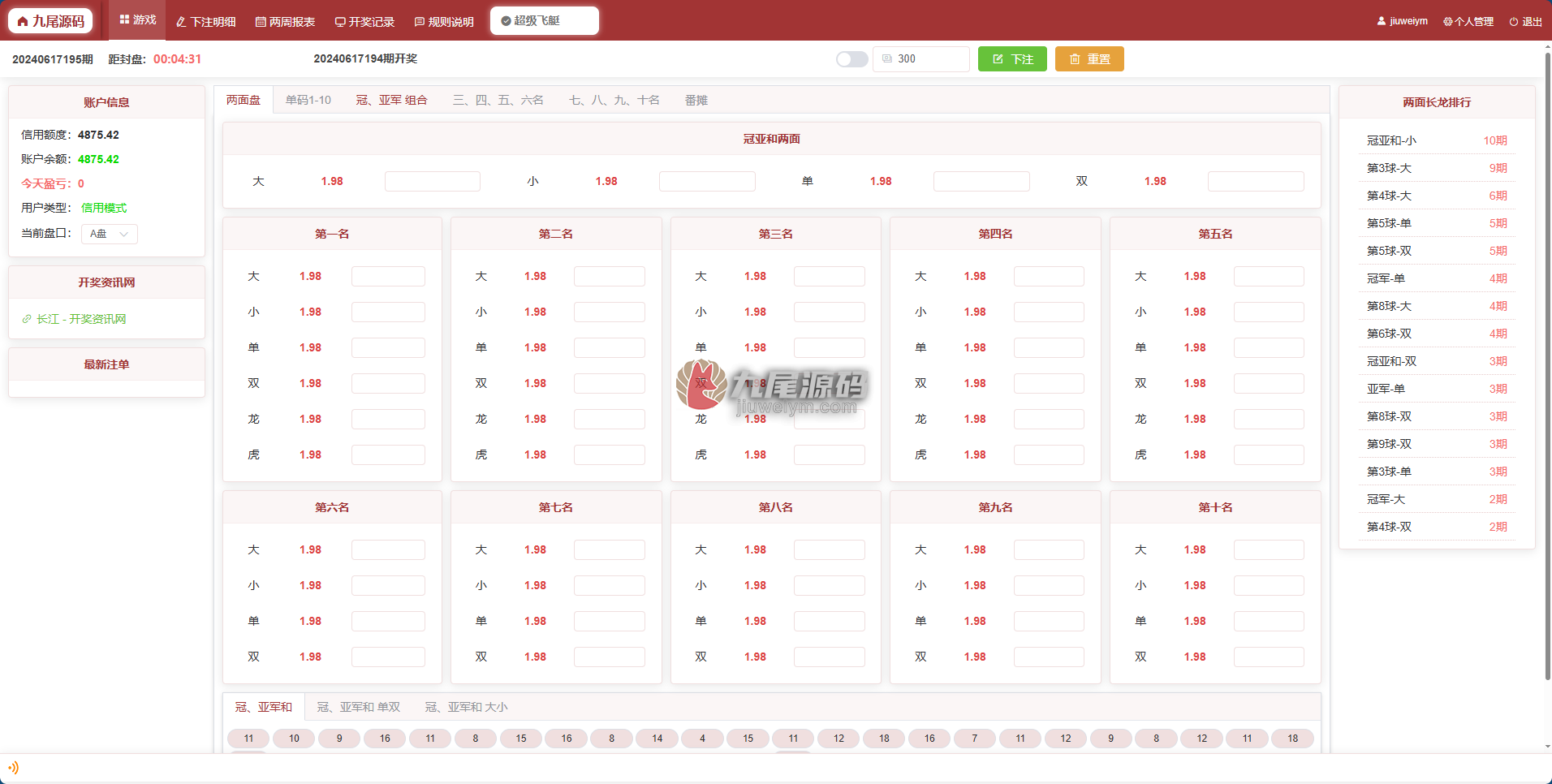Switch to the 番摊 tab
This screenshot has width=1552, height=784.
point(696,100)
